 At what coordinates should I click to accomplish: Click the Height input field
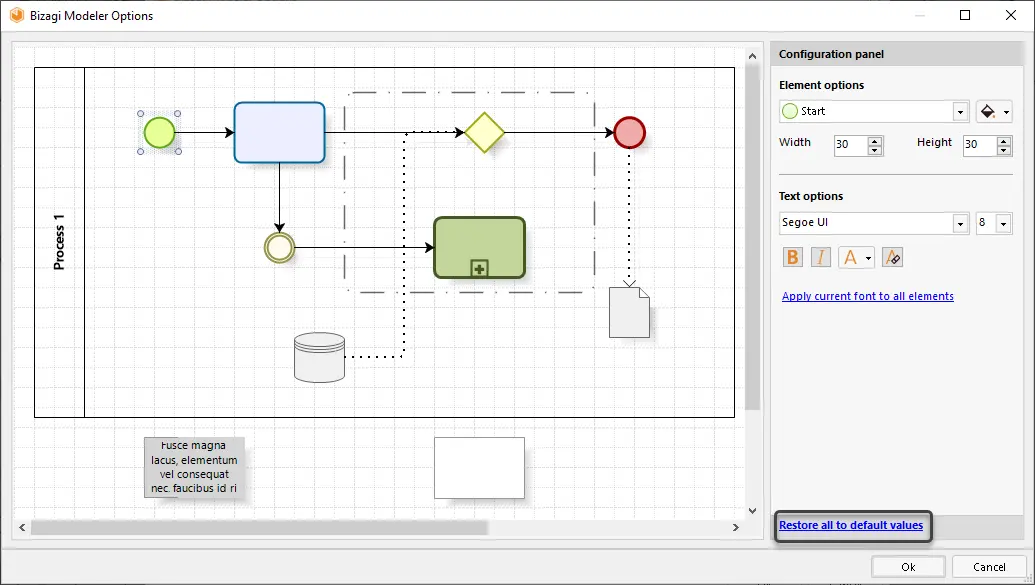tap(980, 145)
